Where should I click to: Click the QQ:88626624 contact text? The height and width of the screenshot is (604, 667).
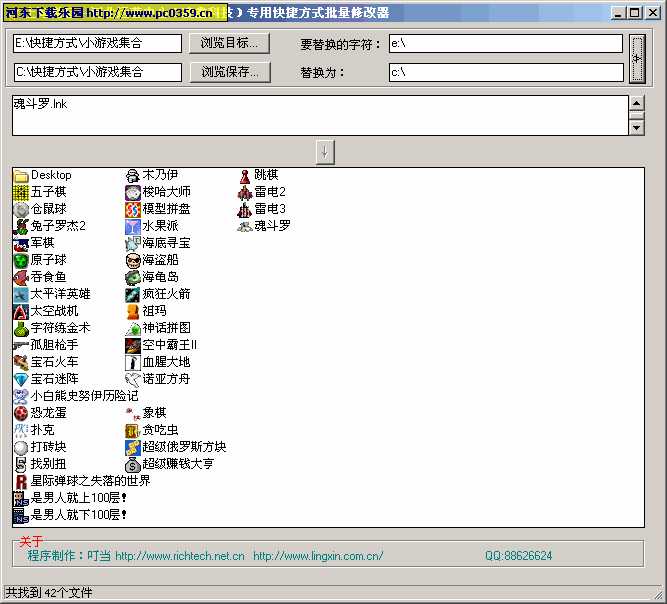click(x=519, y=556)
